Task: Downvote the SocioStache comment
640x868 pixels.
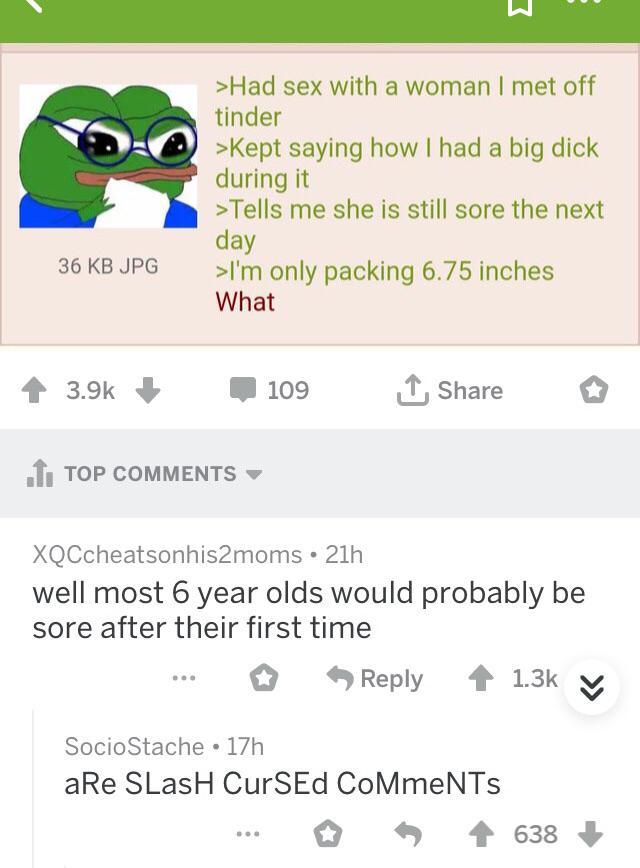Action: (x=590, y=834)
